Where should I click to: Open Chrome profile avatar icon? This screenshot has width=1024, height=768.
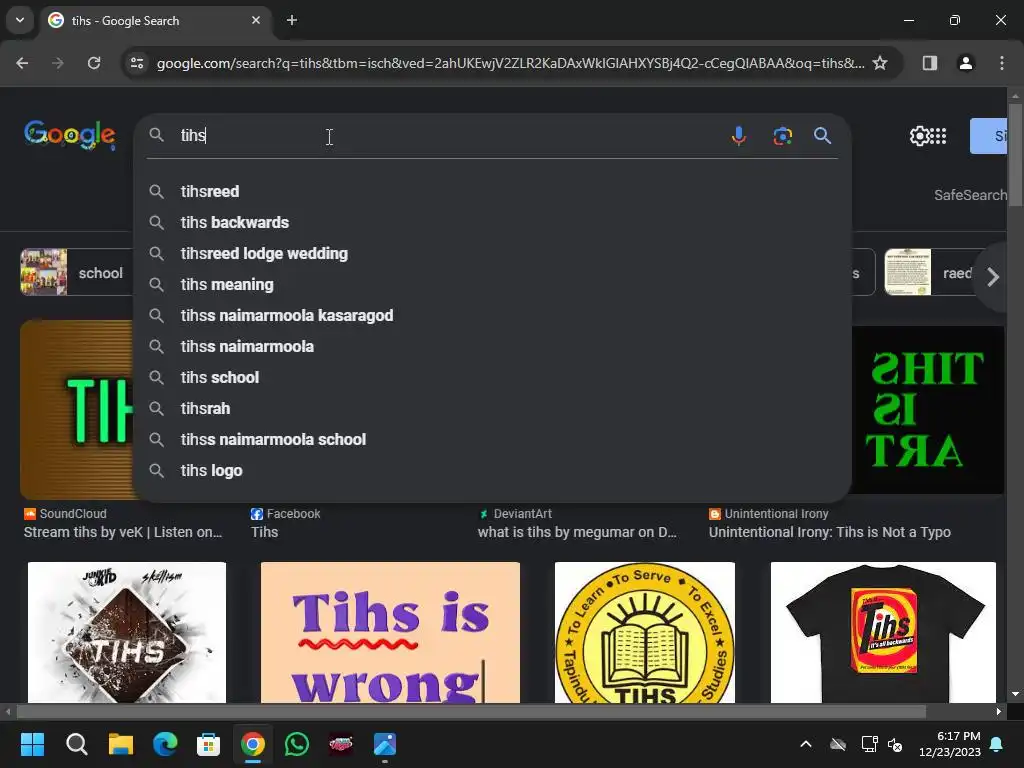pos(965,63)
